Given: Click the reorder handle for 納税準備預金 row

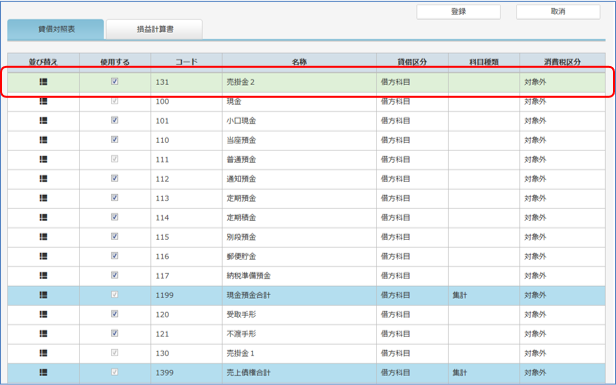Looking at the screenshot, I should (x=43, y=275).
